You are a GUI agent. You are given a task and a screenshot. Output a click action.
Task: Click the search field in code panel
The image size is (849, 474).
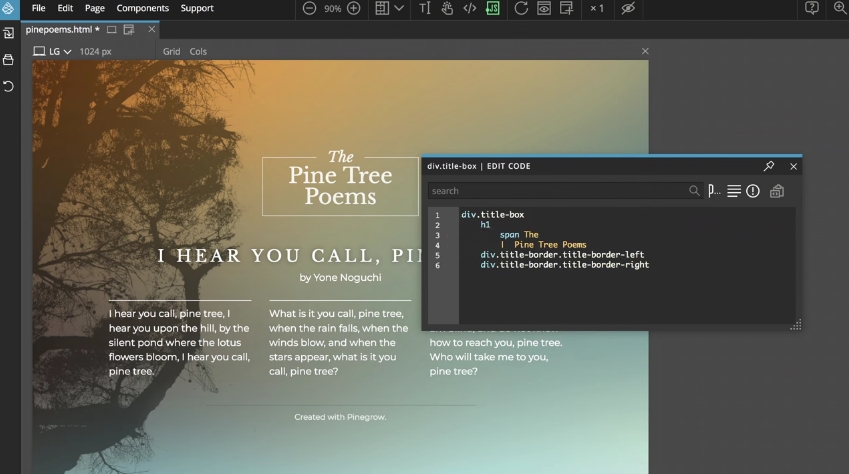click(556, 191)
